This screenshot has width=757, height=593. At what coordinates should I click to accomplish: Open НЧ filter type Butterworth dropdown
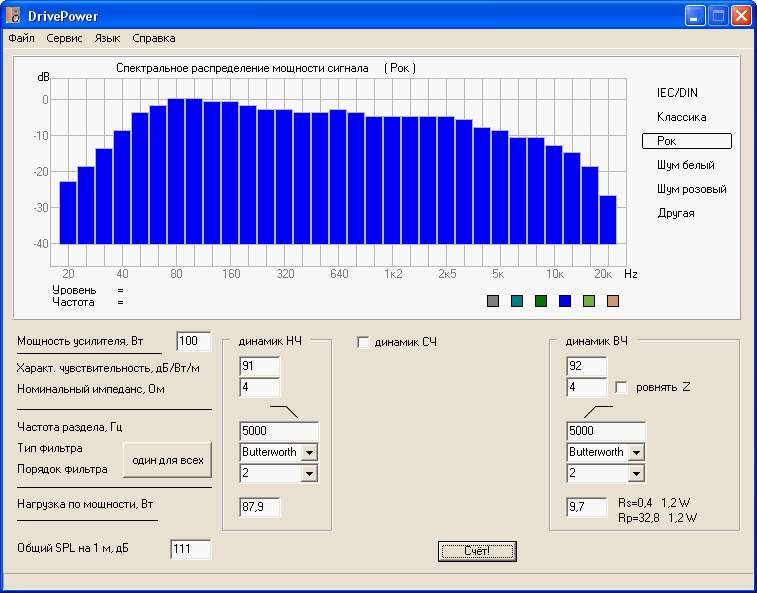[x=309, y=453]
